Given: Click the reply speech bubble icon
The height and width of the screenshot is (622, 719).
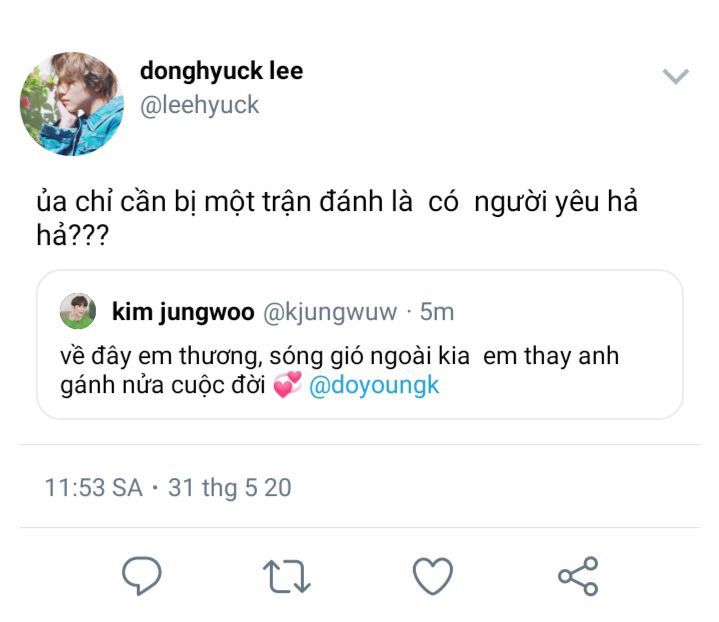Looking at the screenshot, I should pyautogui.click(x=142, y=575).
